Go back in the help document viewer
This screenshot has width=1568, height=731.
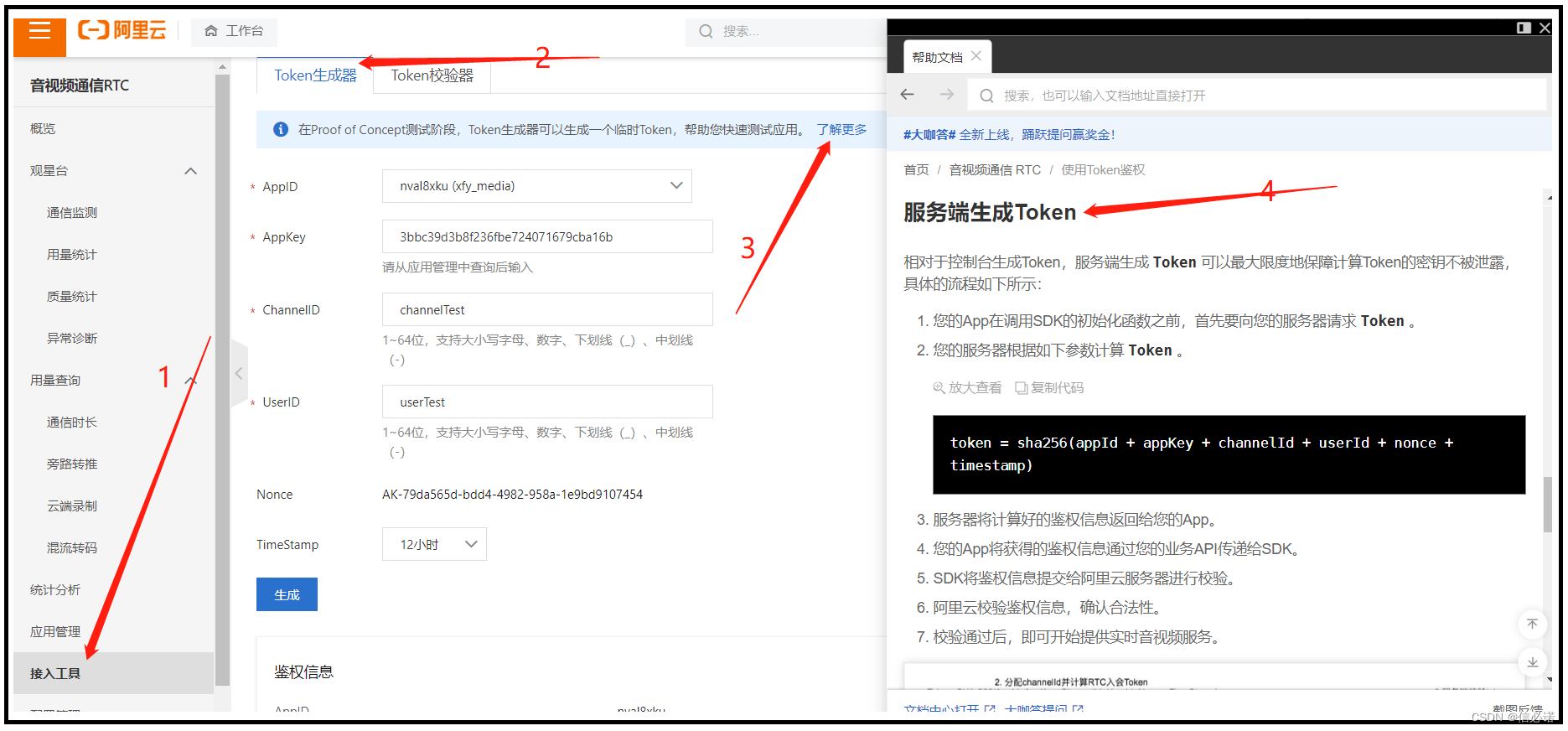tap(907, 95)
